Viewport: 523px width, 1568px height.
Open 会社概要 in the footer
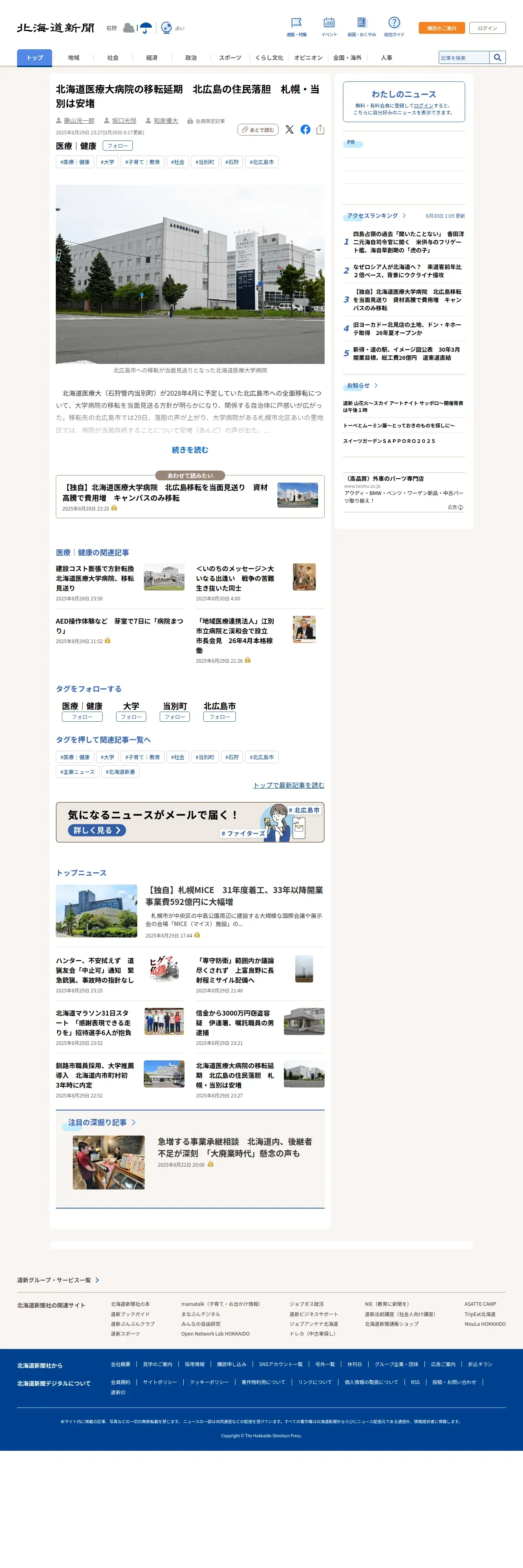tap(121, 1364)
